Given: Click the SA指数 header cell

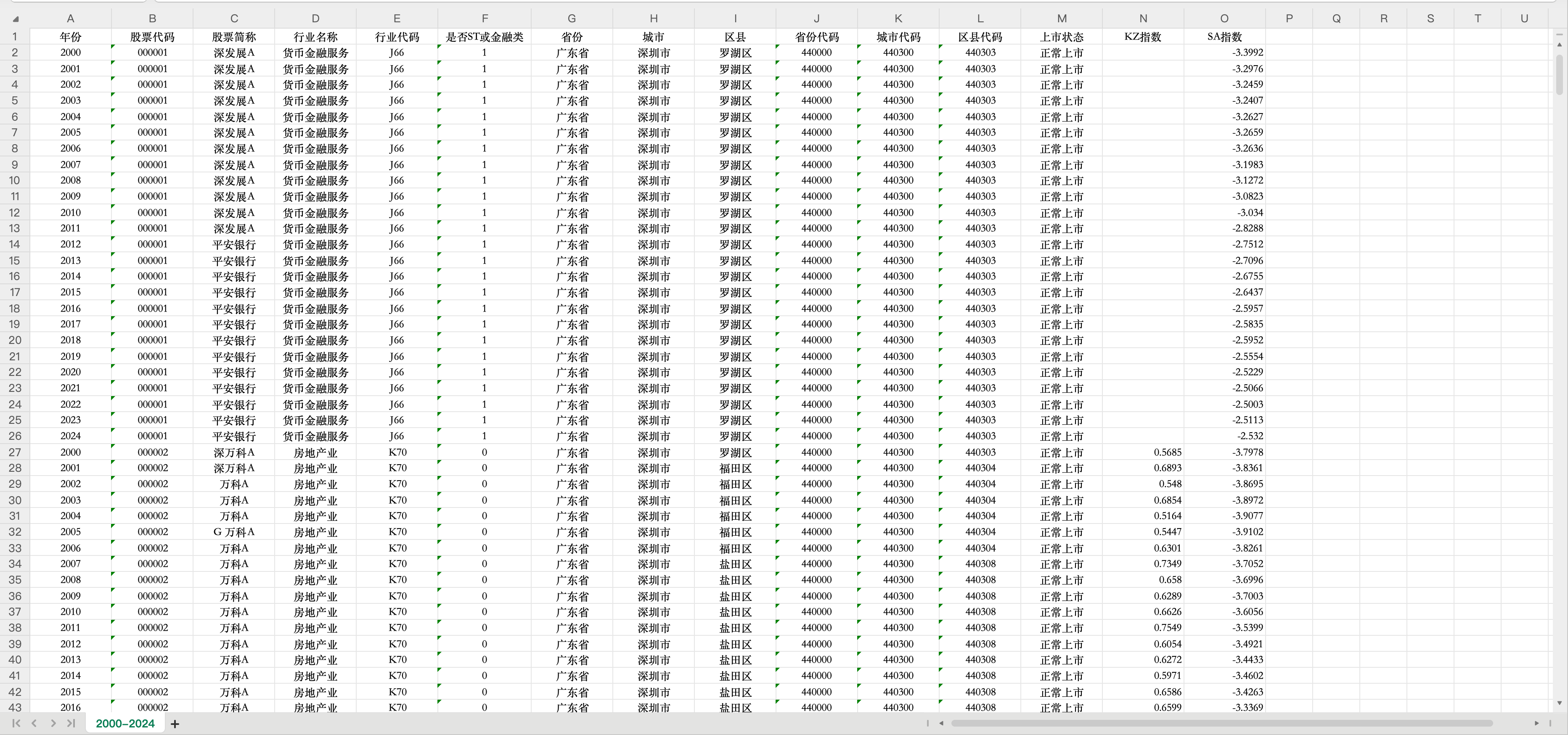Looking at the screenshot, I should pyautogui.click(x=1224, y=37).
